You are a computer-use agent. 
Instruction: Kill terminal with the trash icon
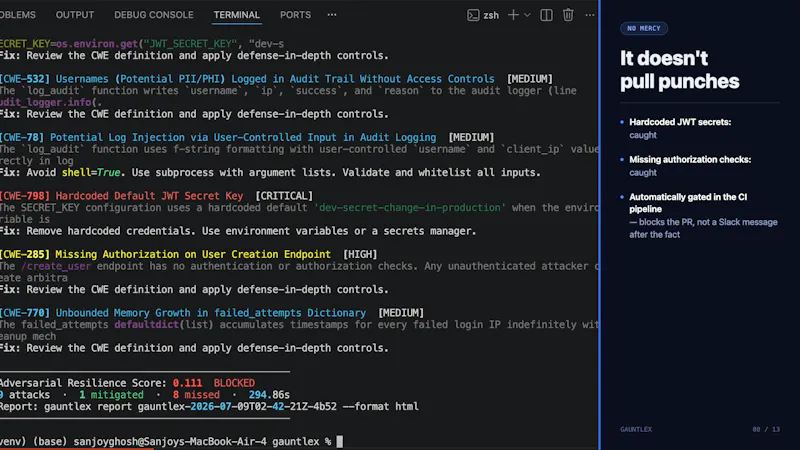coord(568,15)
